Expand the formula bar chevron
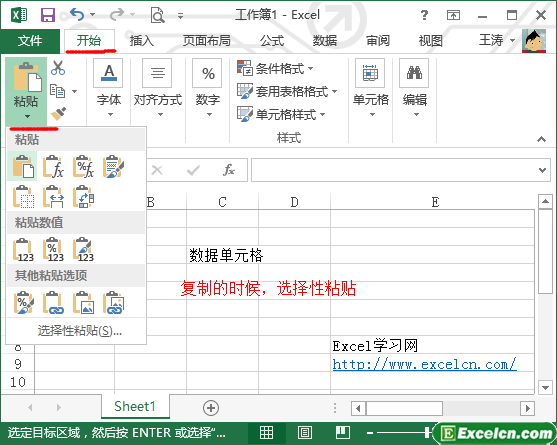This screenshot has height=445, width=557. coord(542,170)
